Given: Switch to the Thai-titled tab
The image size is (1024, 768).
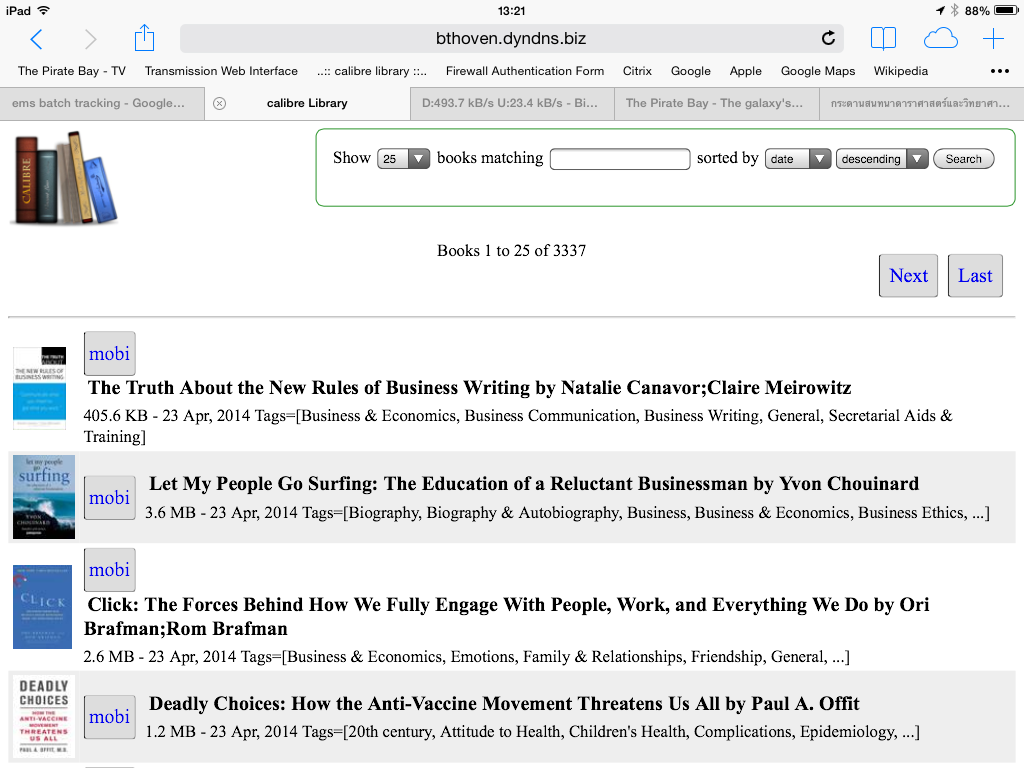Looking at the screenshot, I should click(921, 103).
